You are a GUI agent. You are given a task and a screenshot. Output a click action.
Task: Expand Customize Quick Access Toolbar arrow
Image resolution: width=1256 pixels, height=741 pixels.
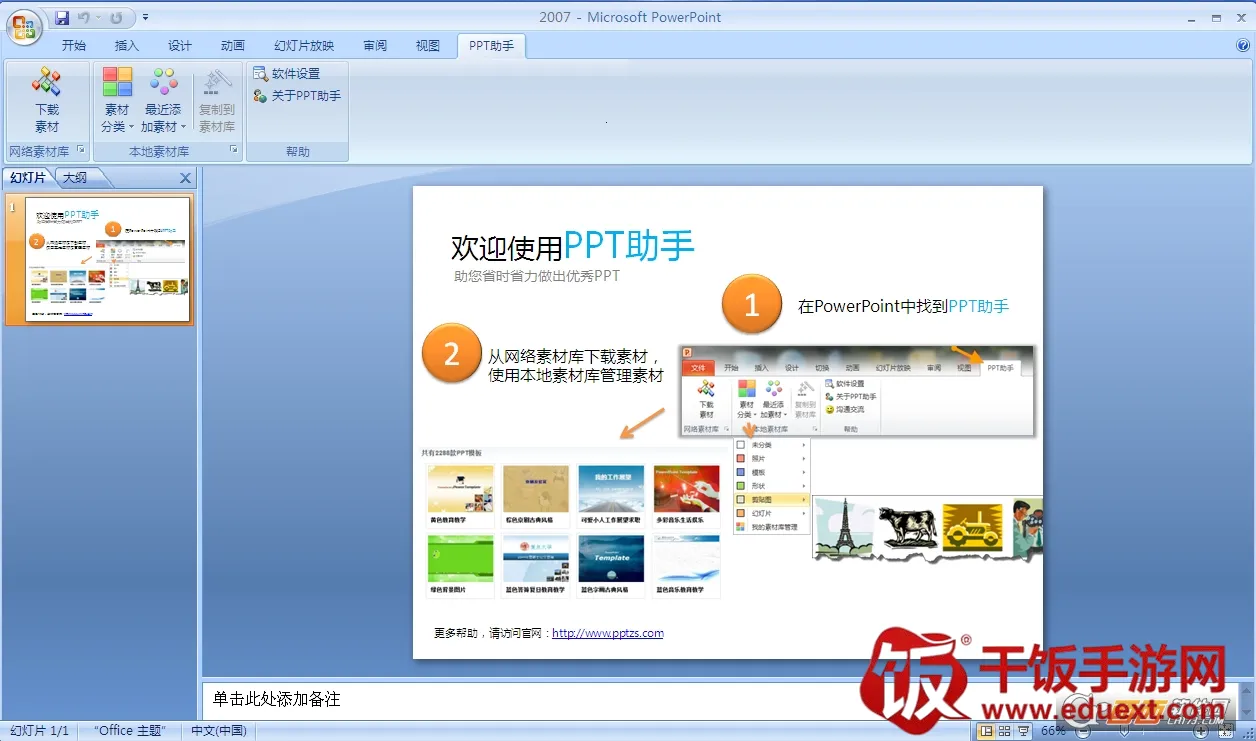146,18
